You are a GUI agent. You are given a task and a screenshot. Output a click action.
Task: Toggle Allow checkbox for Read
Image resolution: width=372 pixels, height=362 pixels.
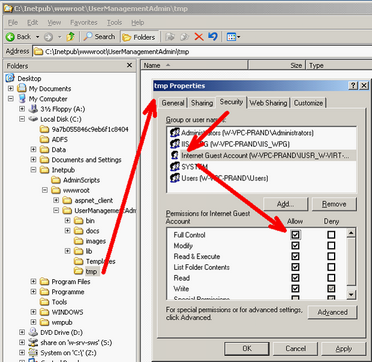point(295,278)
